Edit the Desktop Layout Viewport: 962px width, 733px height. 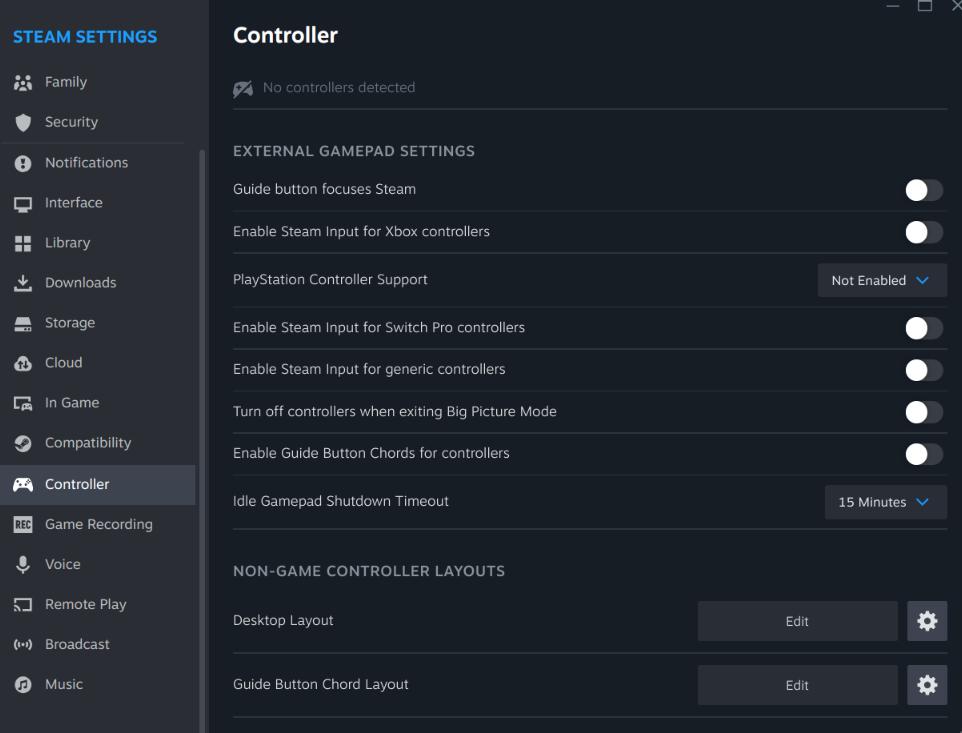tap(797, 621)
